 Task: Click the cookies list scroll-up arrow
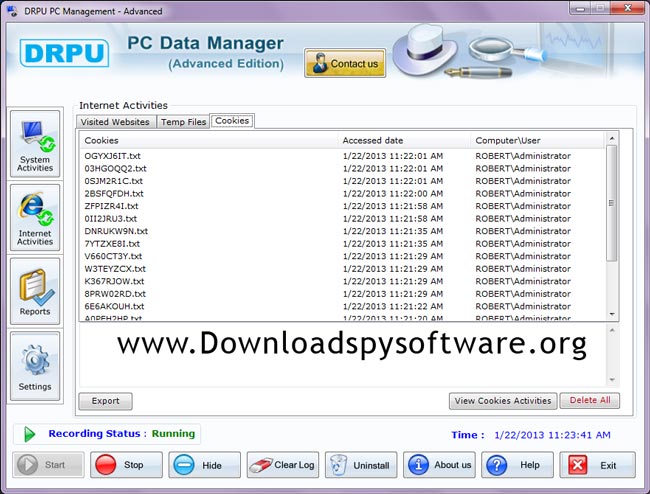pos(612,138)
